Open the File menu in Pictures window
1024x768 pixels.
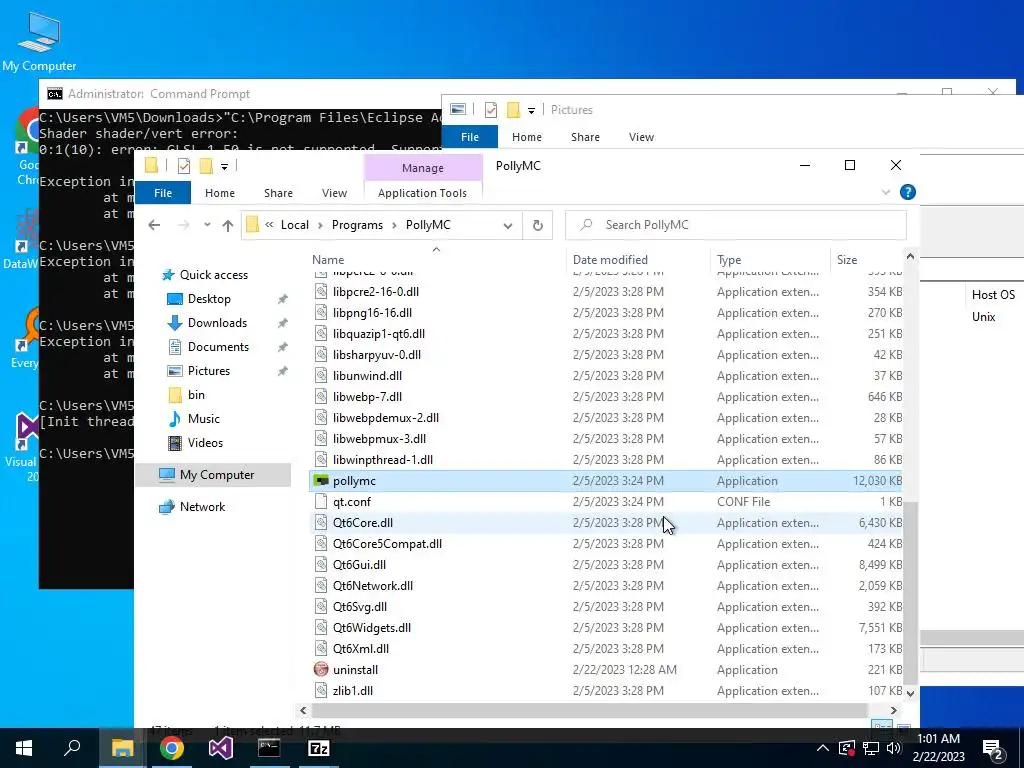tap(470, 136)
